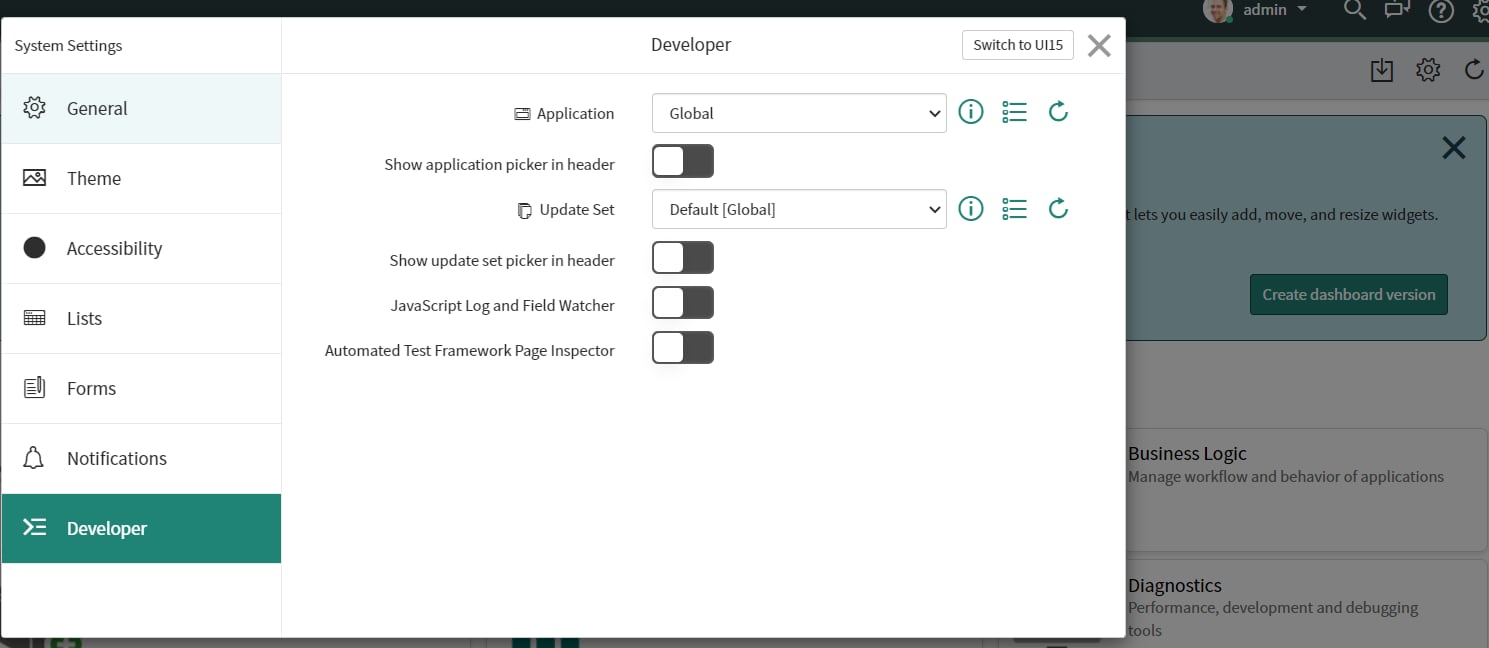The height and width of the screenshot is (648, 1489).
Task: Click the dashboard refresh icon
Action: point(1474,70)
